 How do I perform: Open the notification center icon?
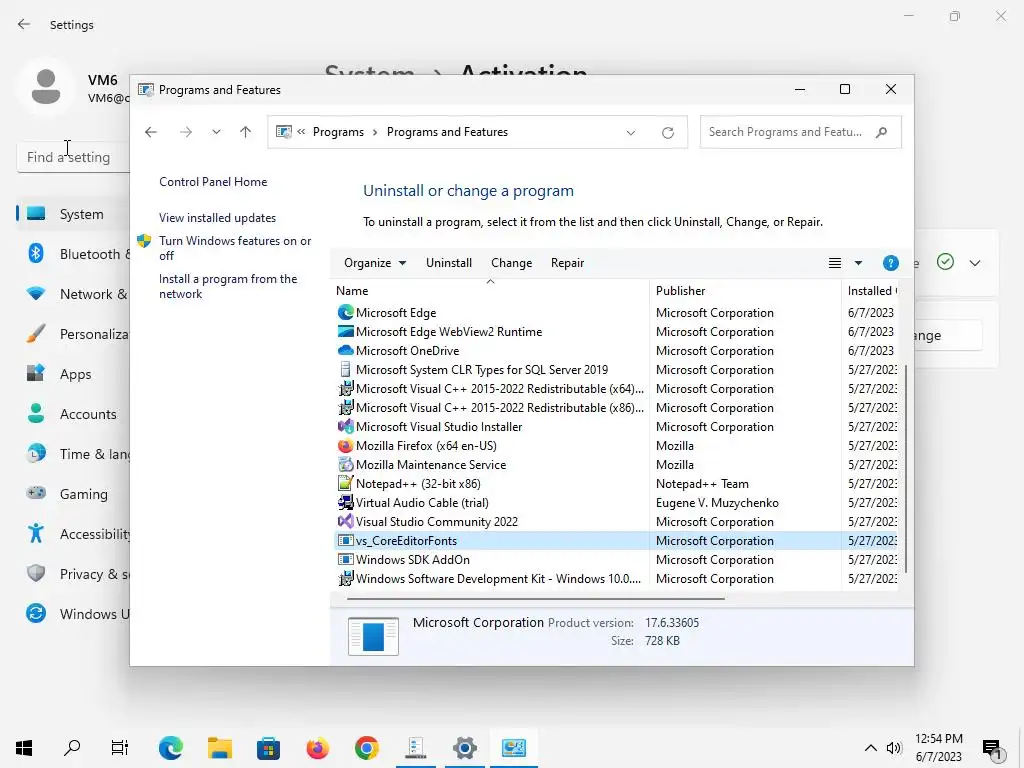coord(993,750)
